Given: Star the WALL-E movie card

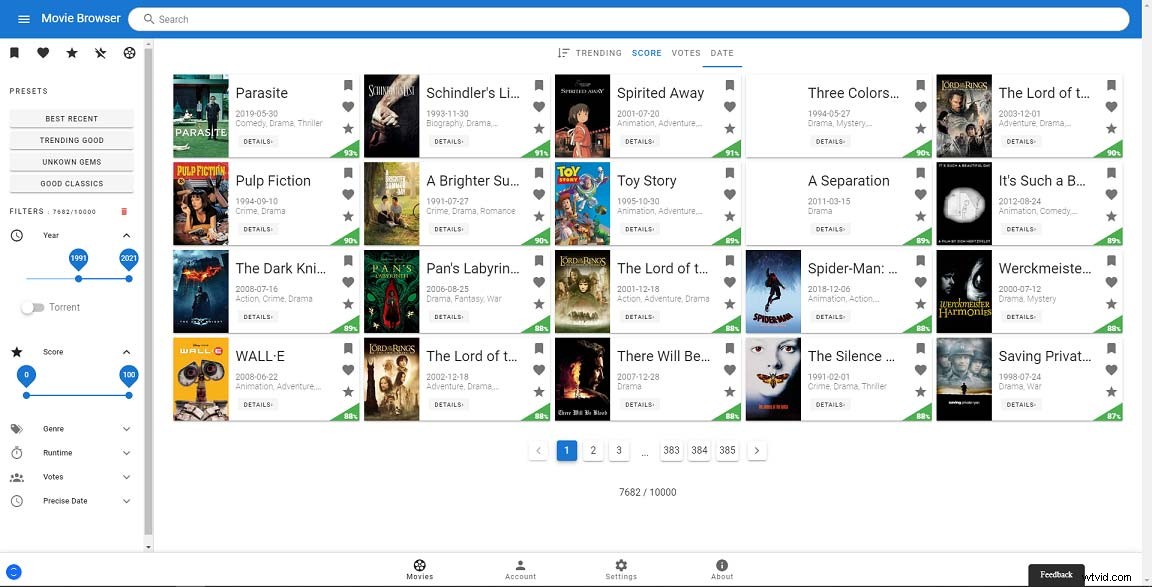Looking at the screenshot, I should [348, 392].
